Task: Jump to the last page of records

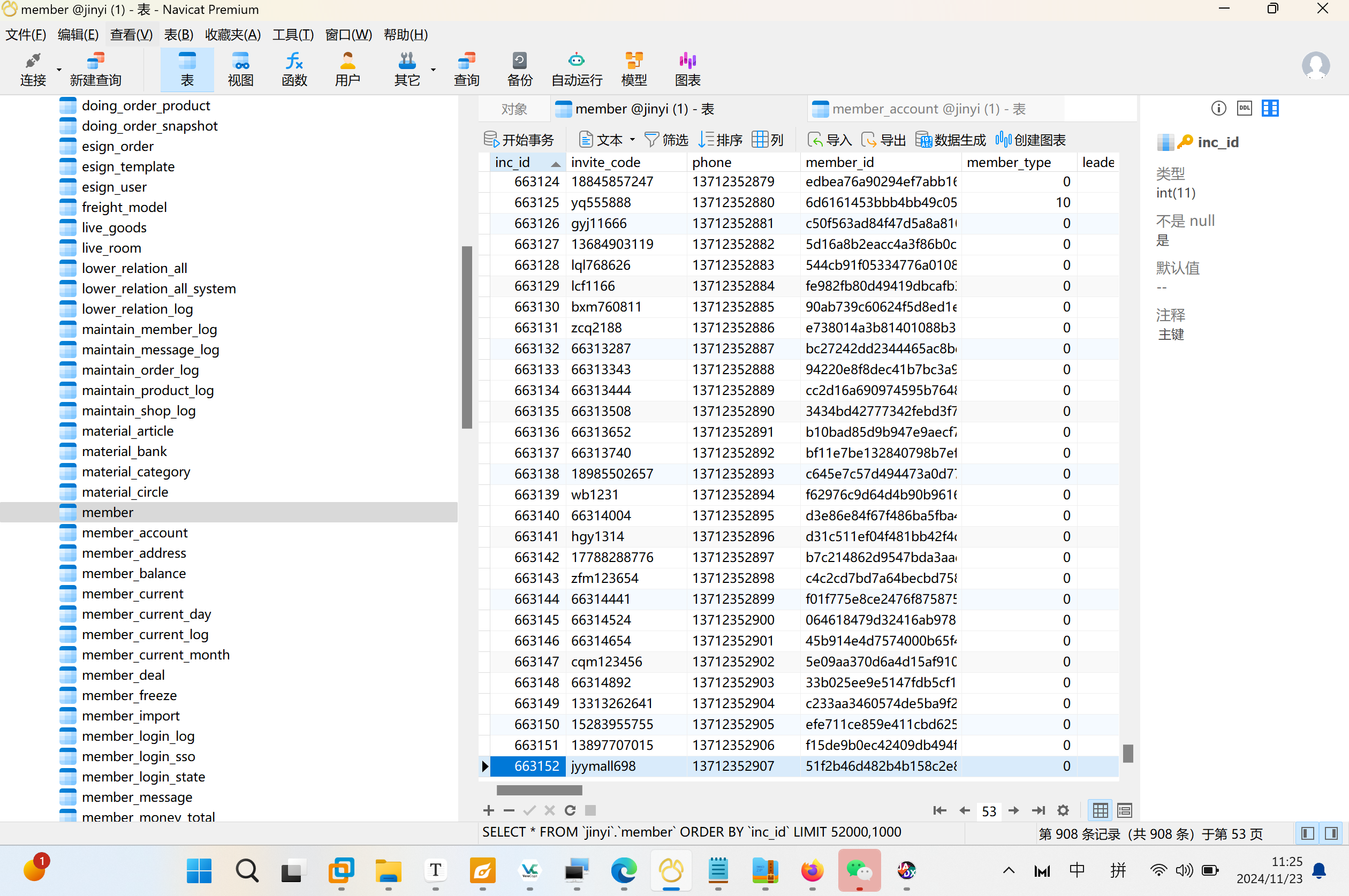Action: click(1038, 810)
